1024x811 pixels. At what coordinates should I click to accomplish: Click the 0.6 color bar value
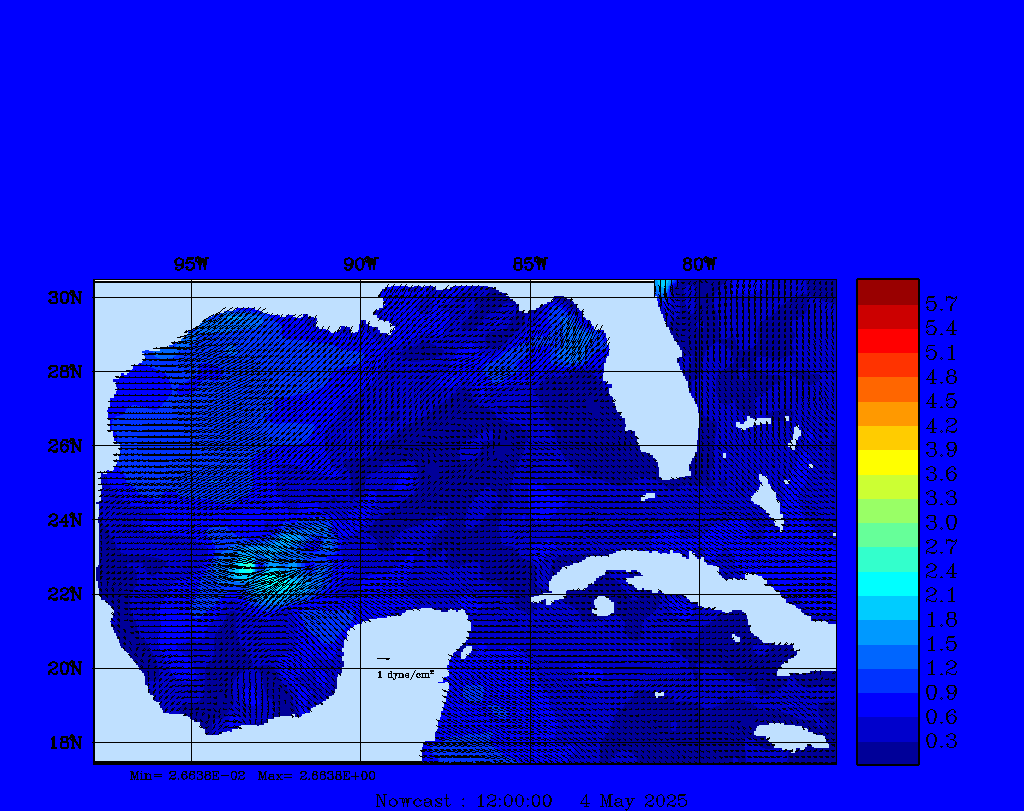pos(941,716)
